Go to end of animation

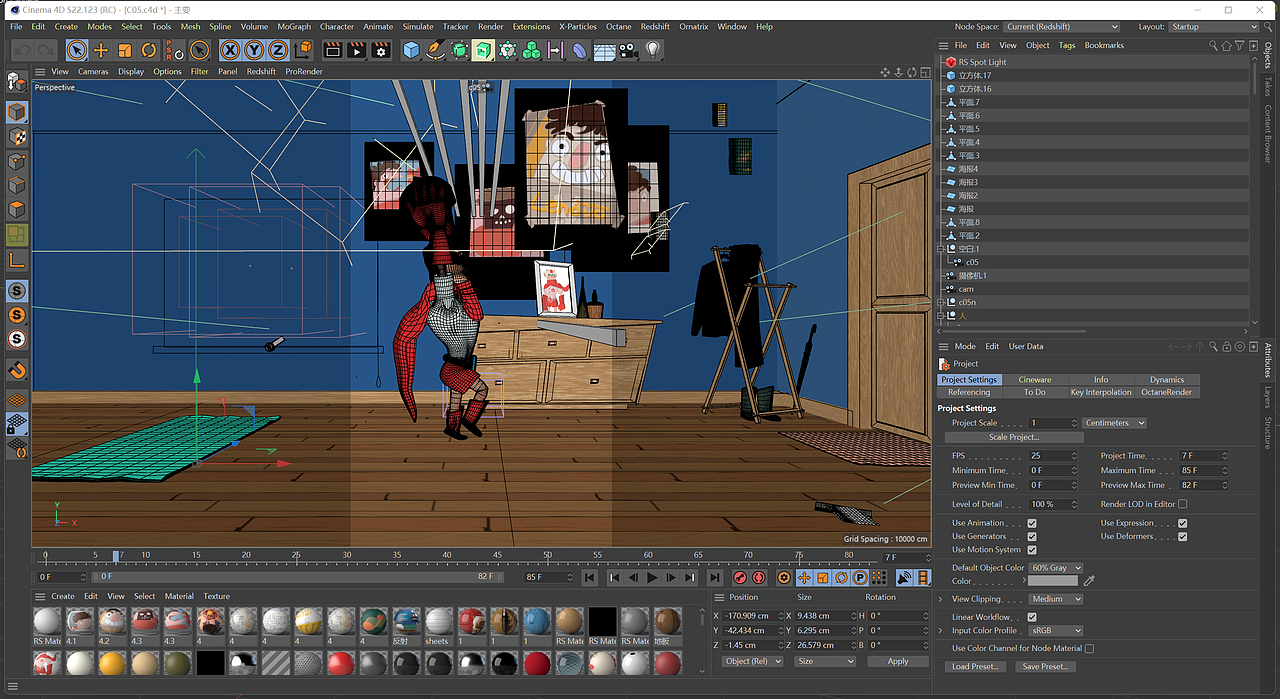click(715, 577)
